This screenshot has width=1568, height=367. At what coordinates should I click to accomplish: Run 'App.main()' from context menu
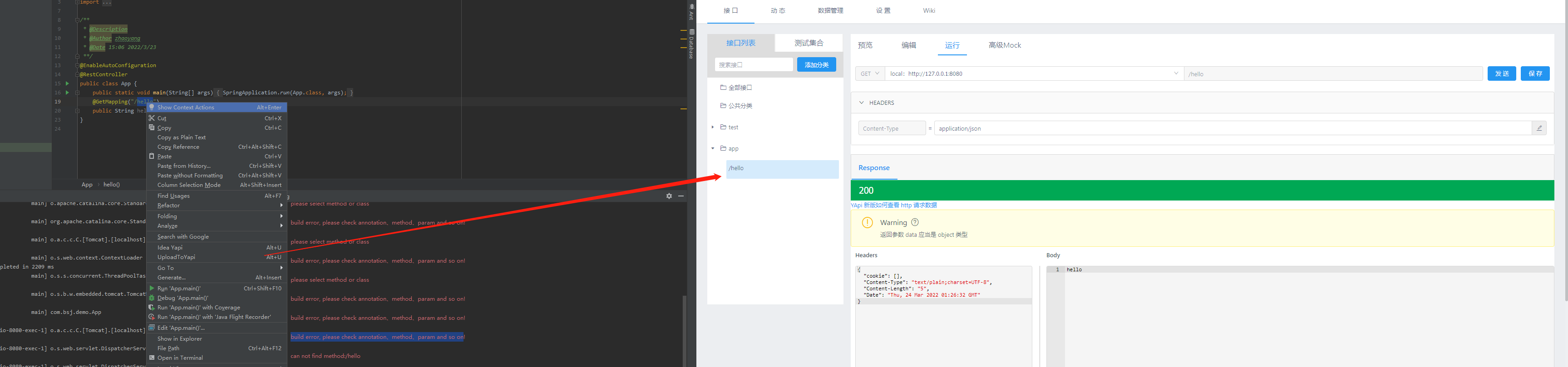tap(217, 289)
